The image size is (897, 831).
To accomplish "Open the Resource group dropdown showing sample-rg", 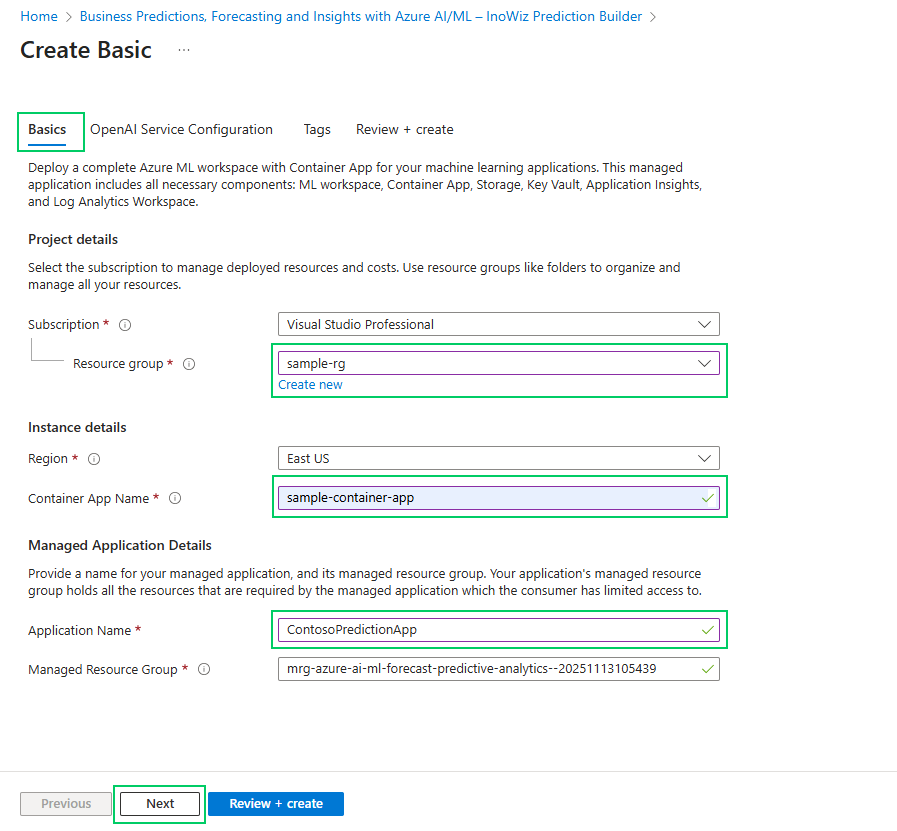I will coord(498,363).
